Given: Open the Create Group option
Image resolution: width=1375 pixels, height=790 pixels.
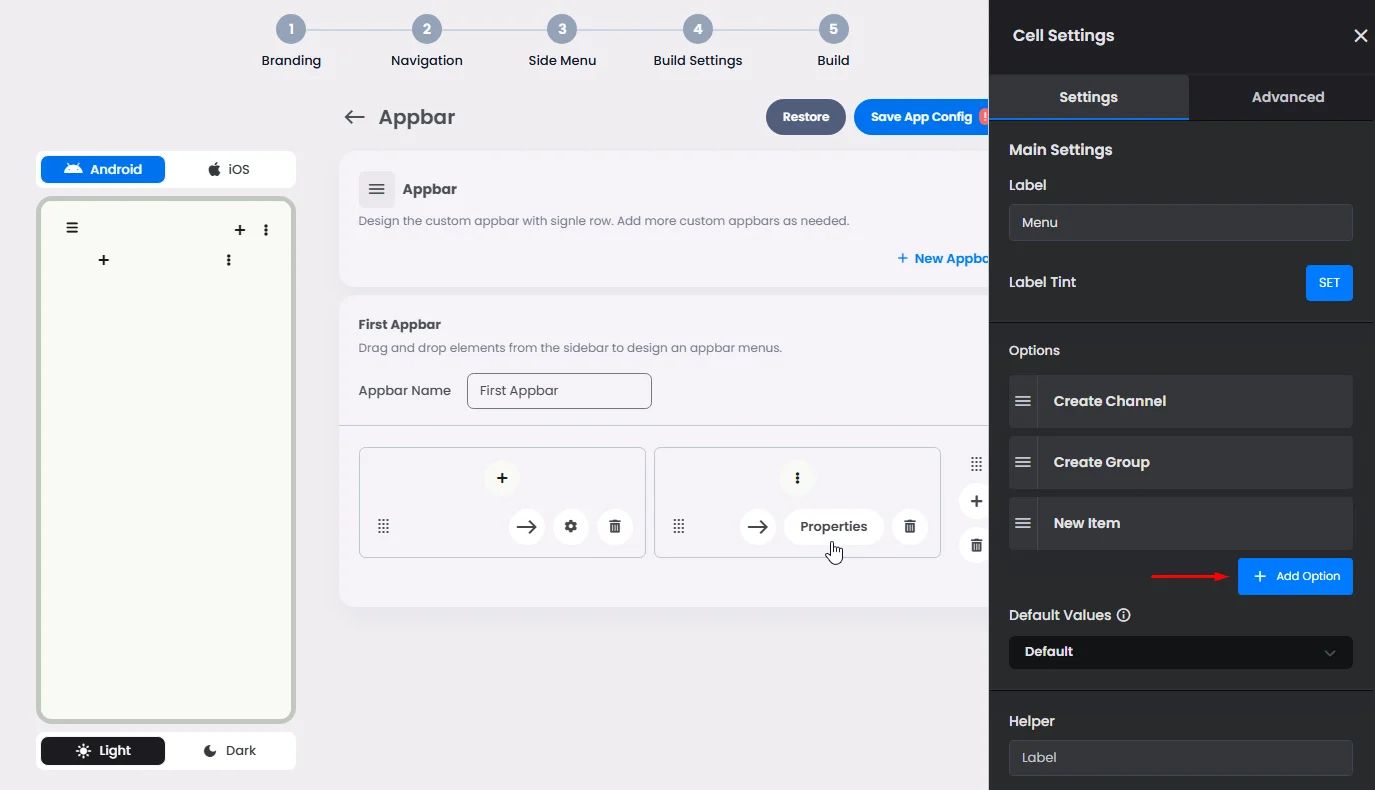Looking at the screenshot, I should click(x=1194, y=462).
